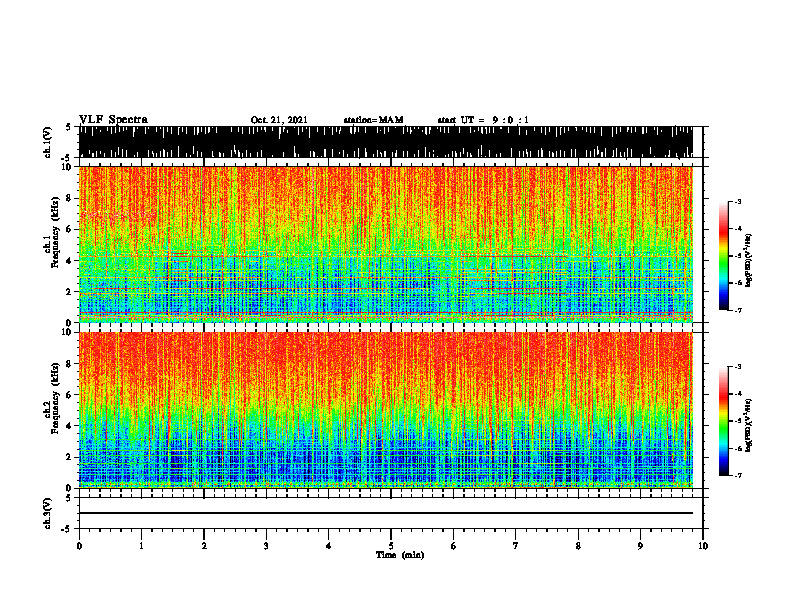Click the "start UT = 9:0:1" header text
Screen dimensions: 792x612
483,120
